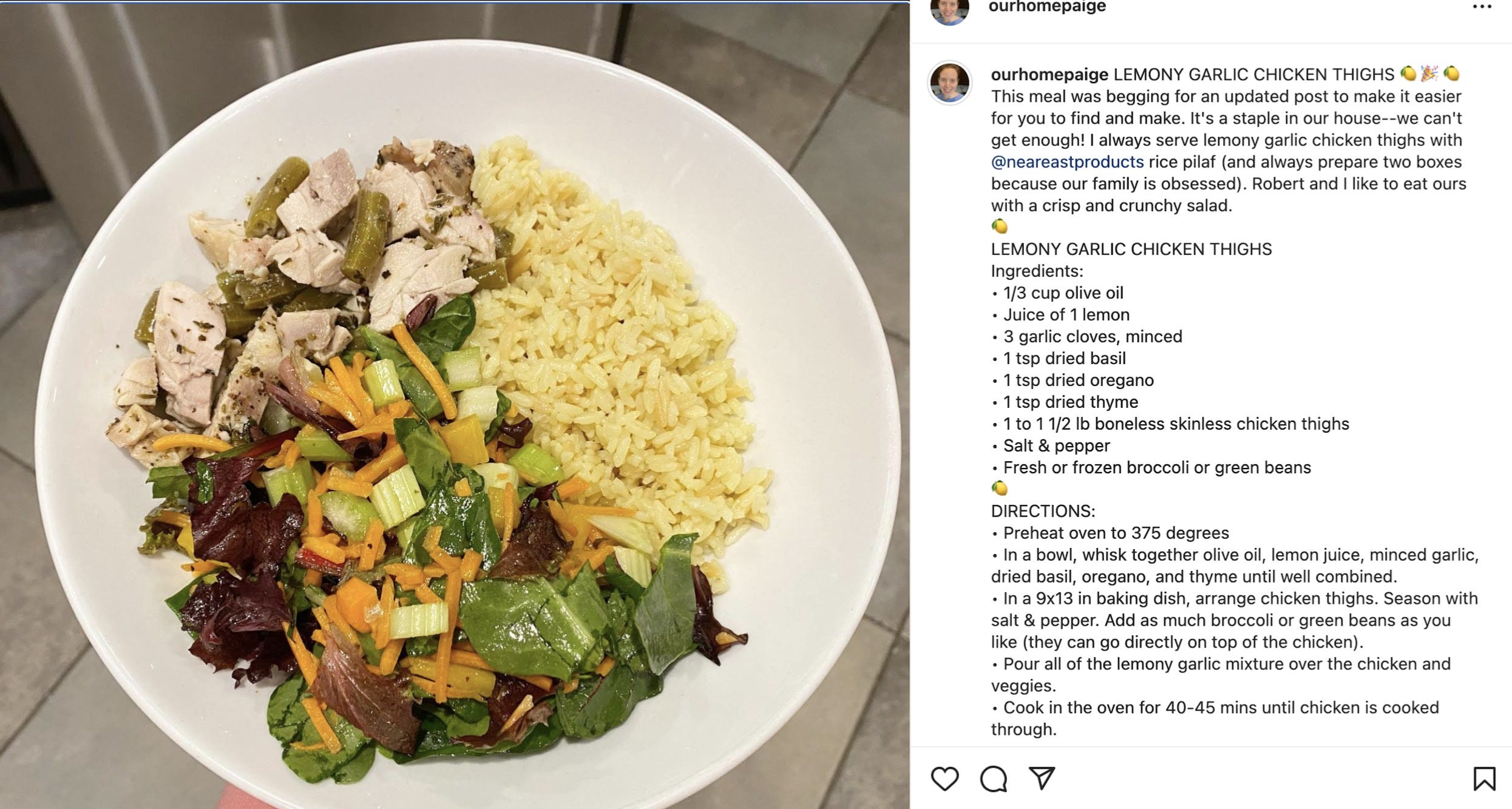Click the 'Ingredients:' label

pos(1037,271)
